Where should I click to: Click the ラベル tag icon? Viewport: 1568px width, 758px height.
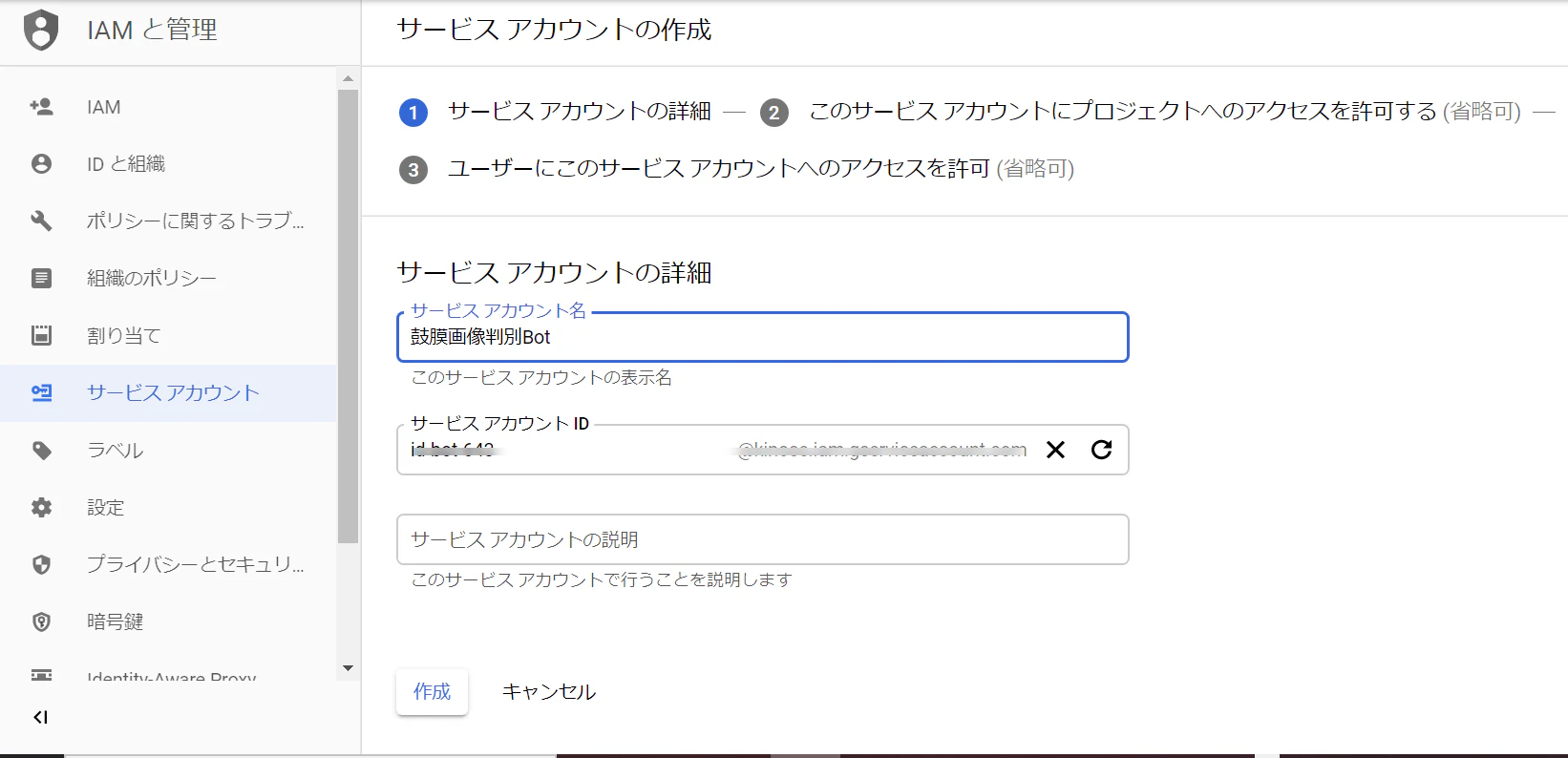tap(41, 450)
